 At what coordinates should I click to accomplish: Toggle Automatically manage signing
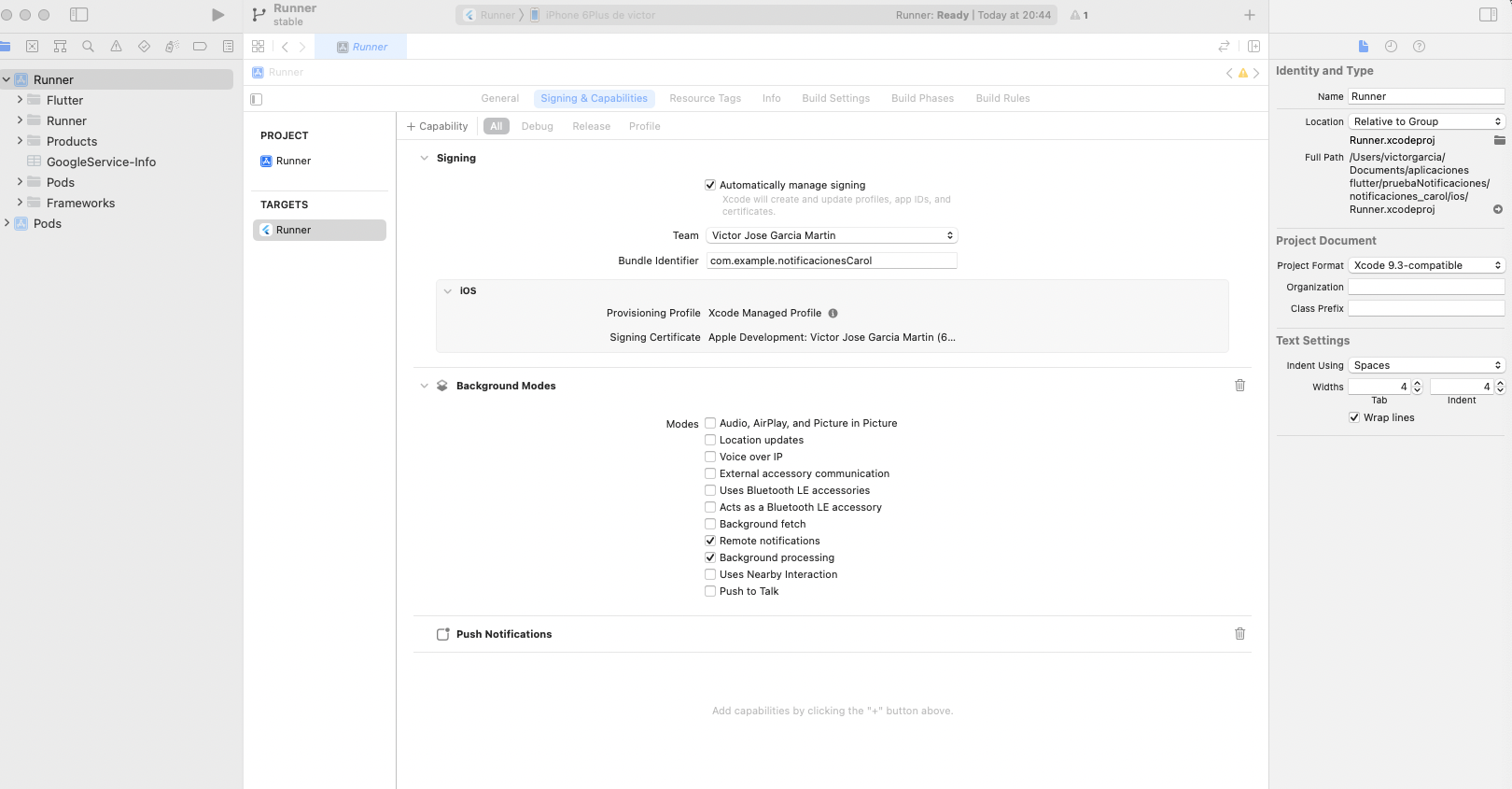[x=710, y=185]
